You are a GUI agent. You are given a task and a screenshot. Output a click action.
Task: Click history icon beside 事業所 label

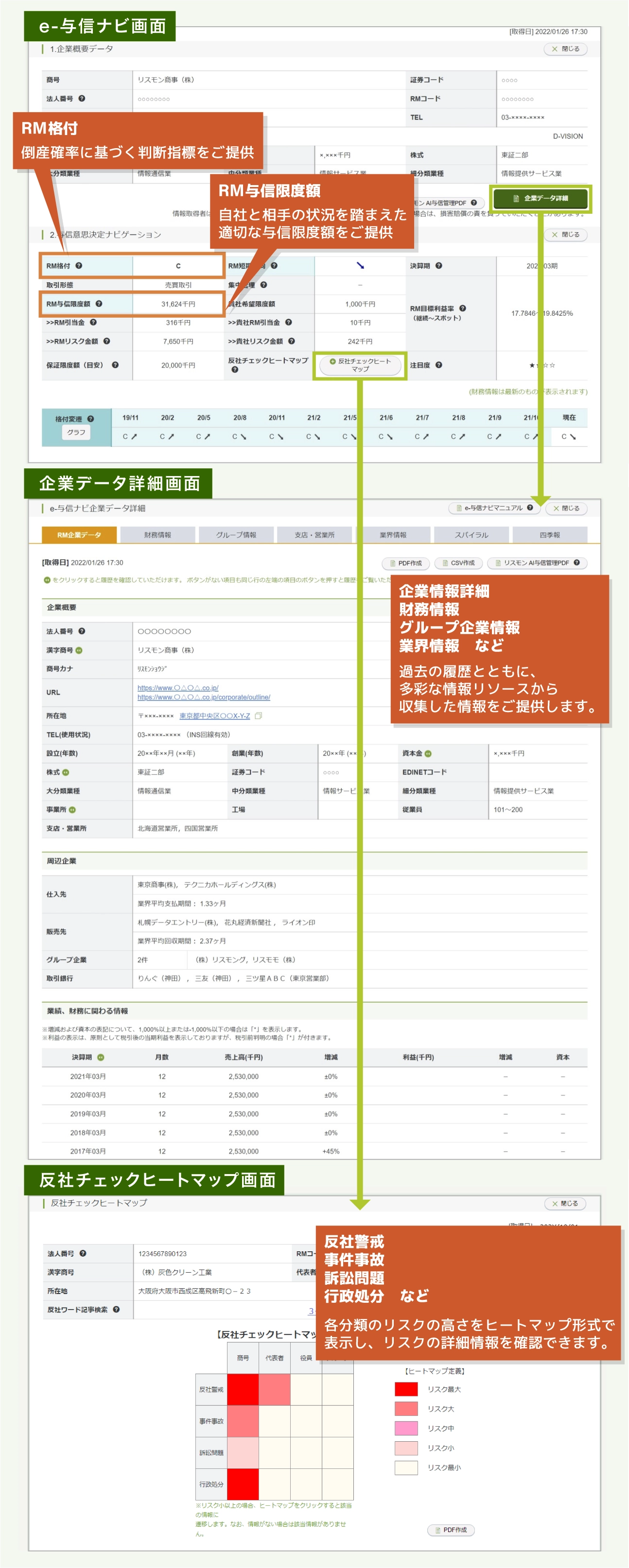pos(72,810)
